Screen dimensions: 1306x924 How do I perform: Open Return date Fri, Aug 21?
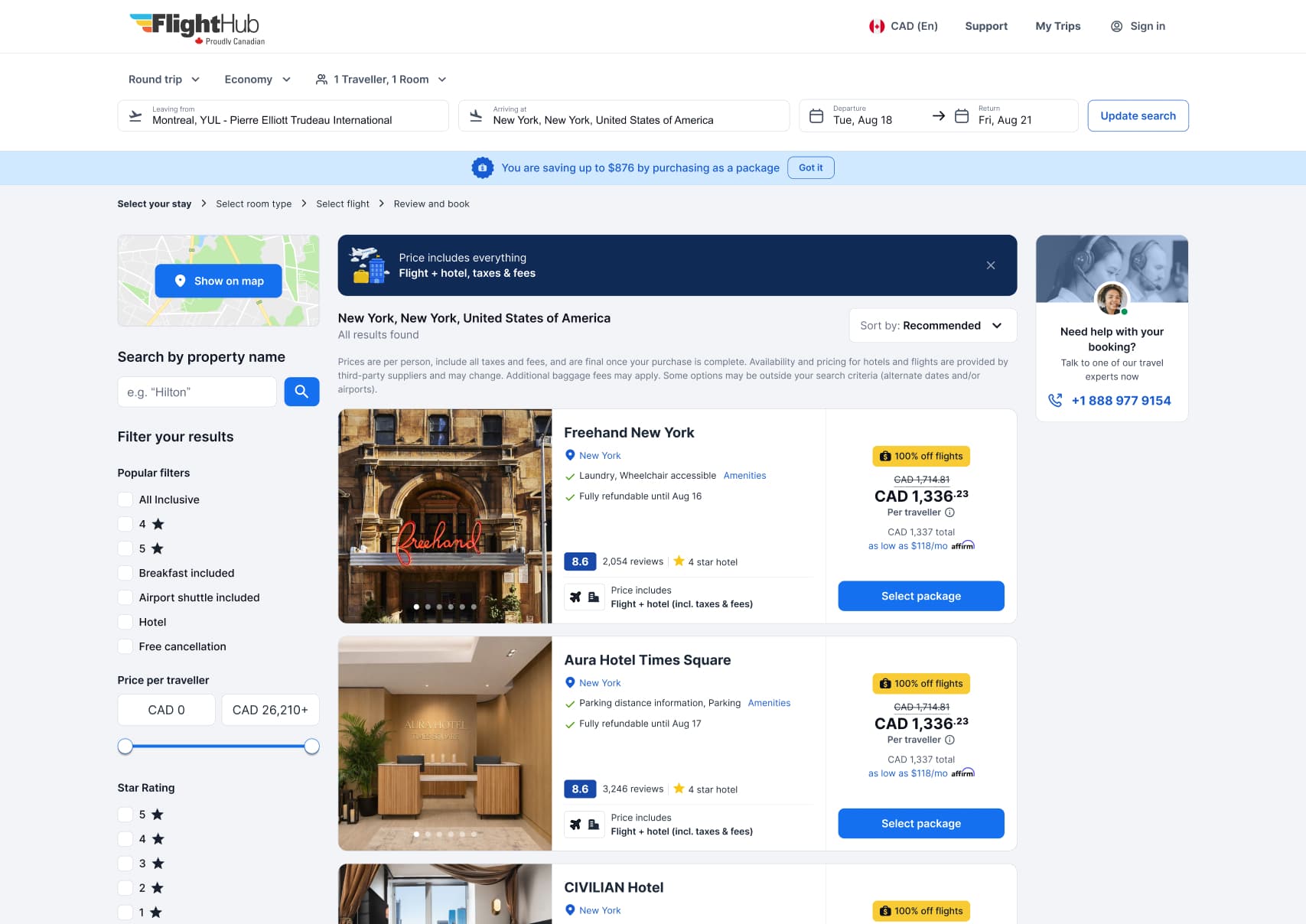(x=1014, y=116)
